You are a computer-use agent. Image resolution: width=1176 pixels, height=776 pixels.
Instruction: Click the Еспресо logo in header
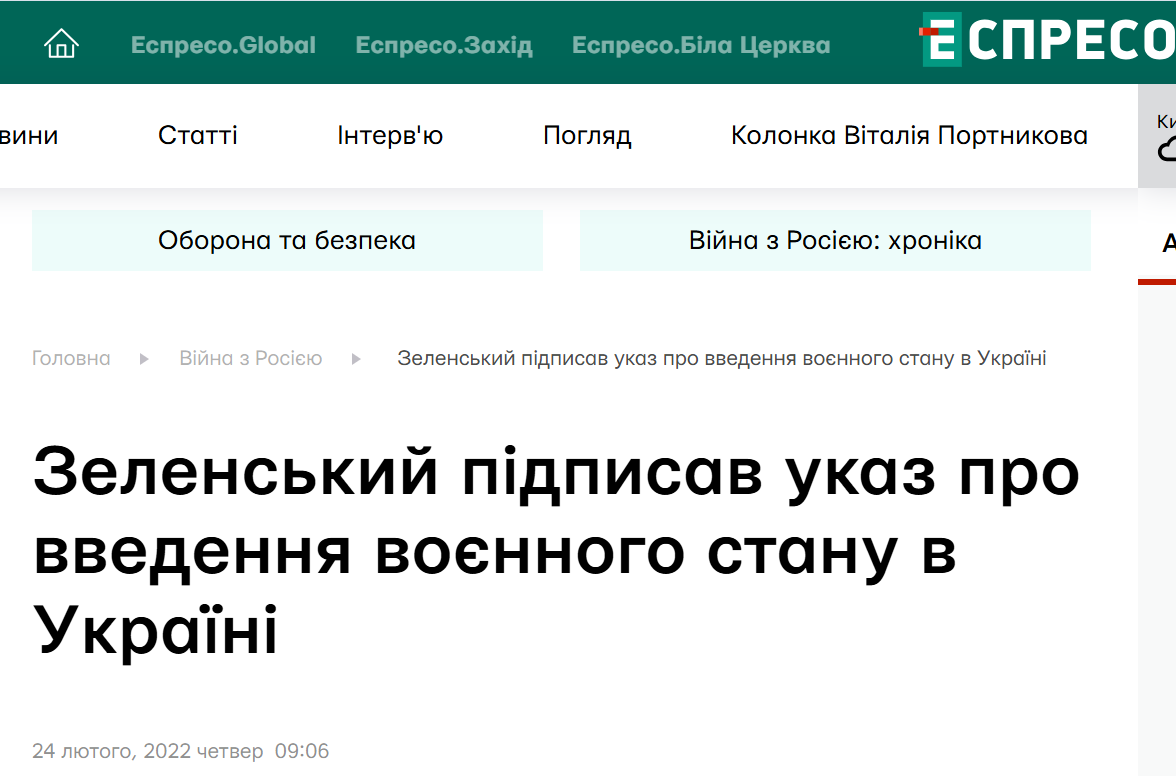tap(1048, 40)
